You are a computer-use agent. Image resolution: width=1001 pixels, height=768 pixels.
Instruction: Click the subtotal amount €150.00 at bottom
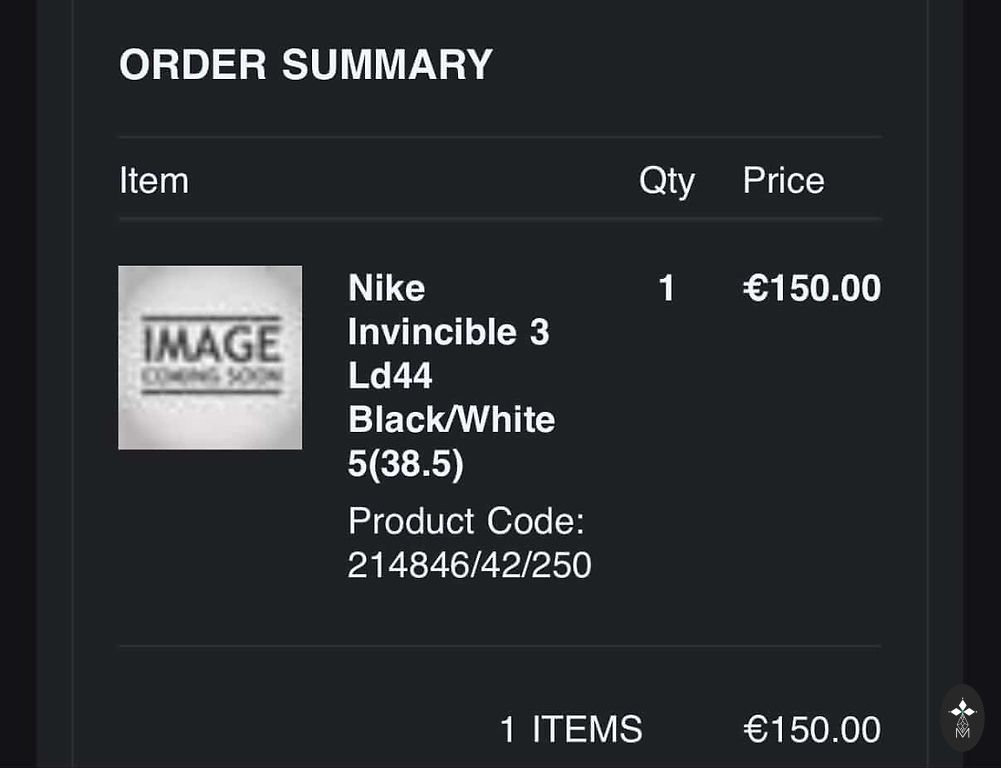coord(812,729)
